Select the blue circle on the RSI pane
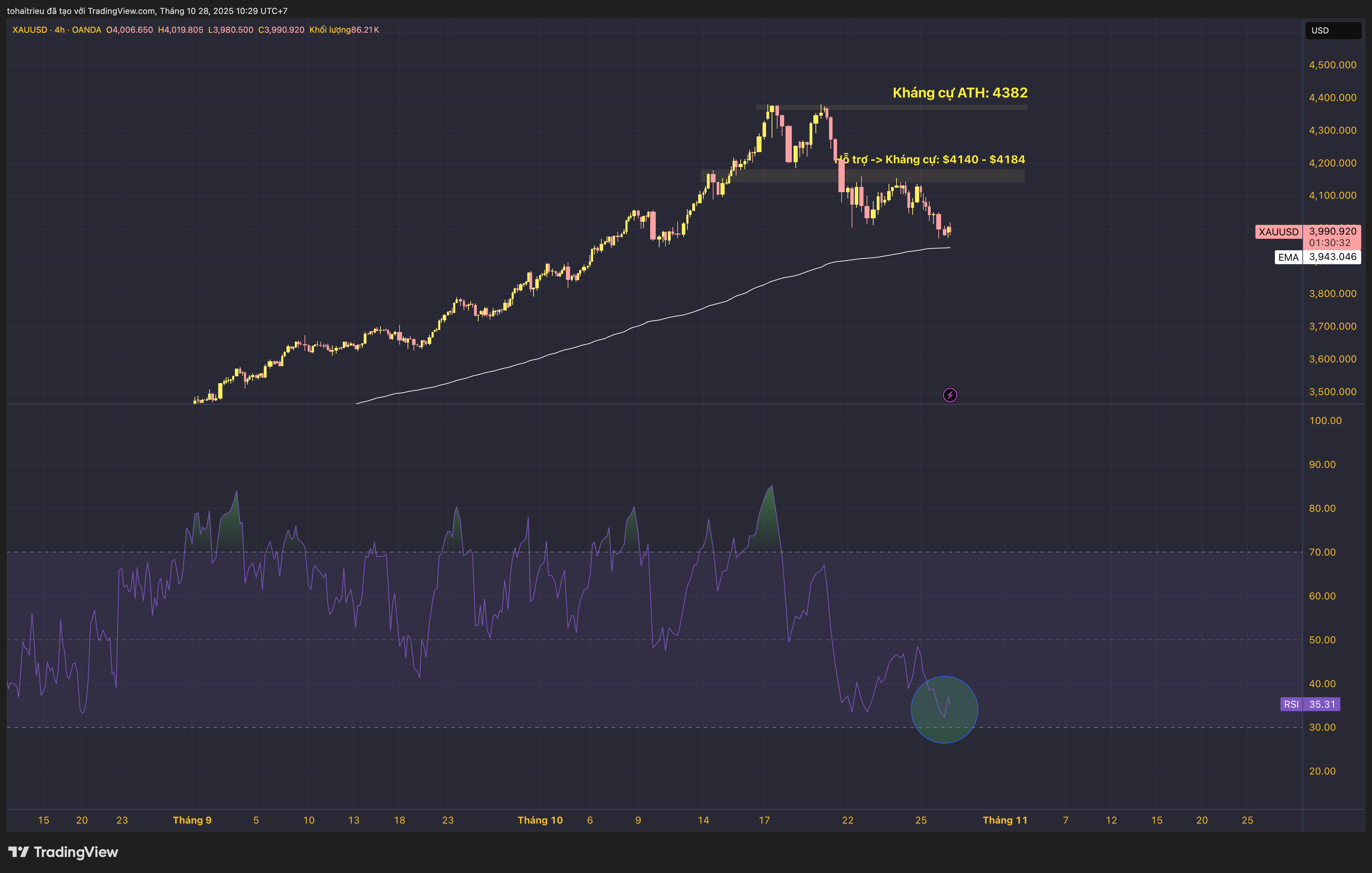Viewport: 1372px width, 873px height. 944,709
